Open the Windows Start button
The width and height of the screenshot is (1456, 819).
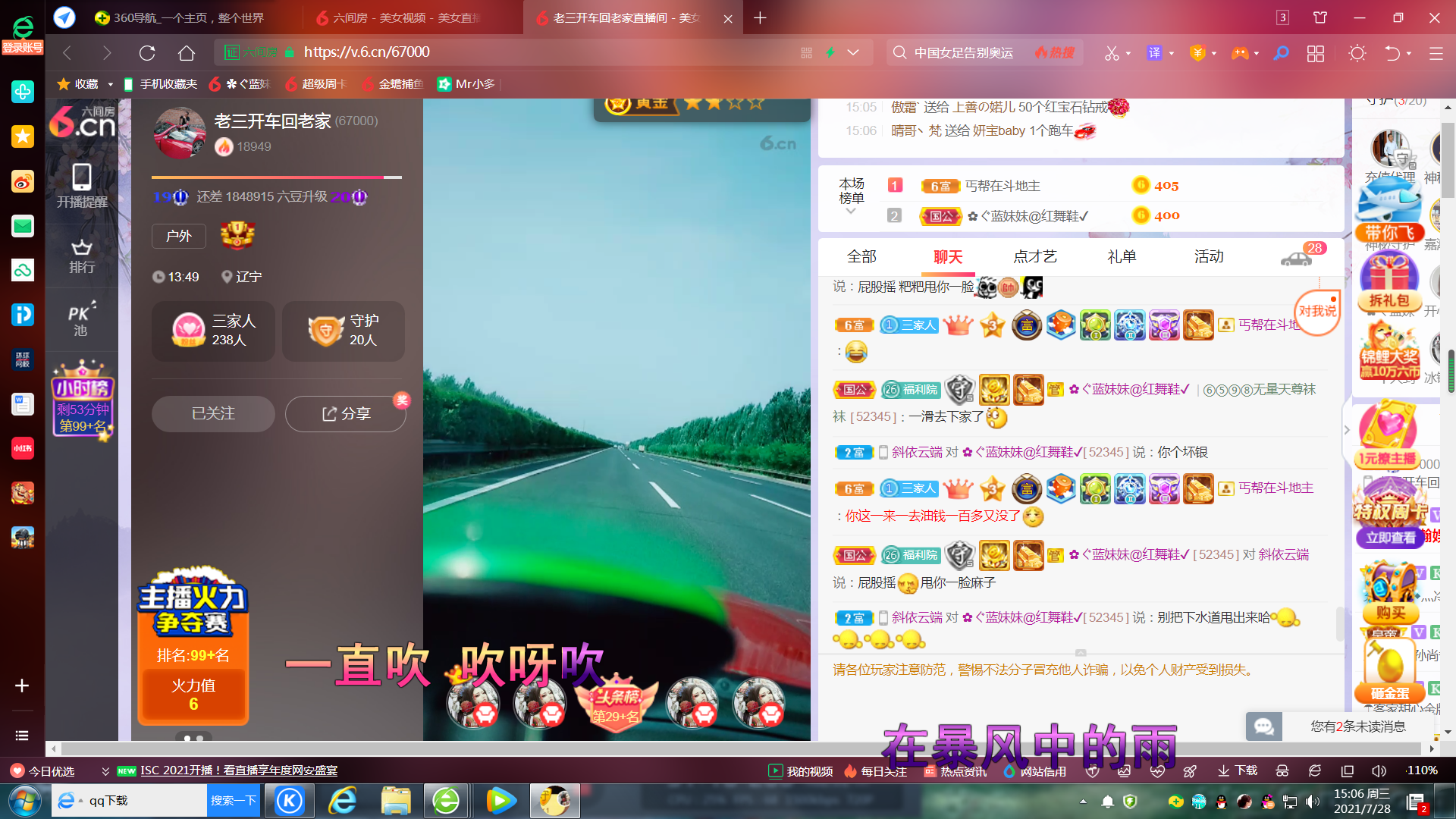point(25,801)
